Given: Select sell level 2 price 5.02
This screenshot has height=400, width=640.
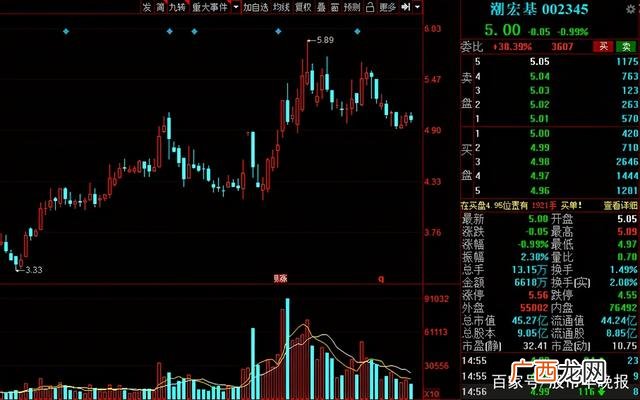Looking at the screenshot, I should click(540, 104).
